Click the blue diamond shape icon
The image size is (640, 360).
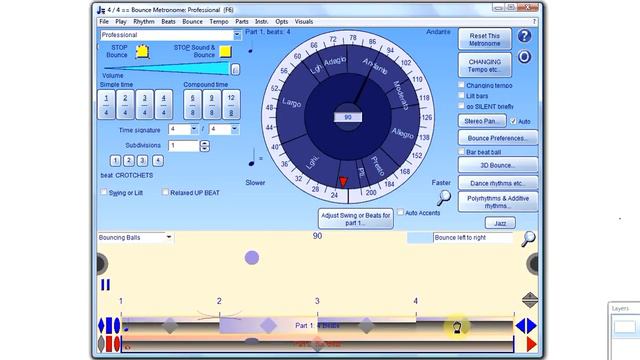pos(101,325)
